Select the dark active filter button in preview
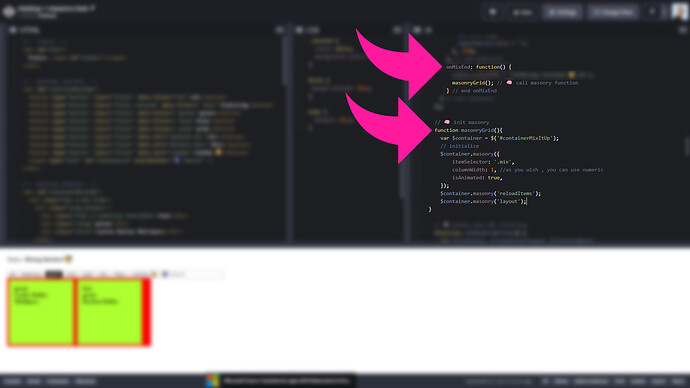 [54, 274]
